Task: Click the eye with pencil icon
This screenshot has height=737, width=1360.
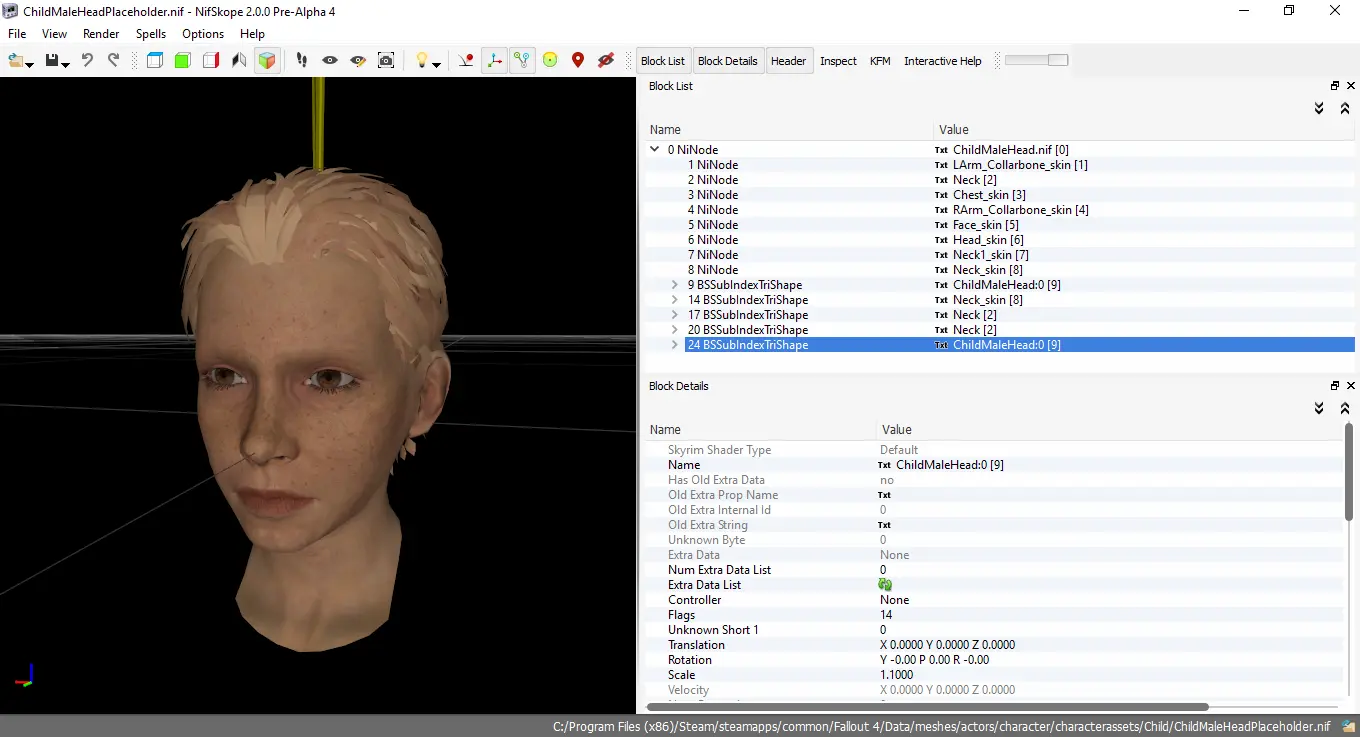Action: (357, 61)
